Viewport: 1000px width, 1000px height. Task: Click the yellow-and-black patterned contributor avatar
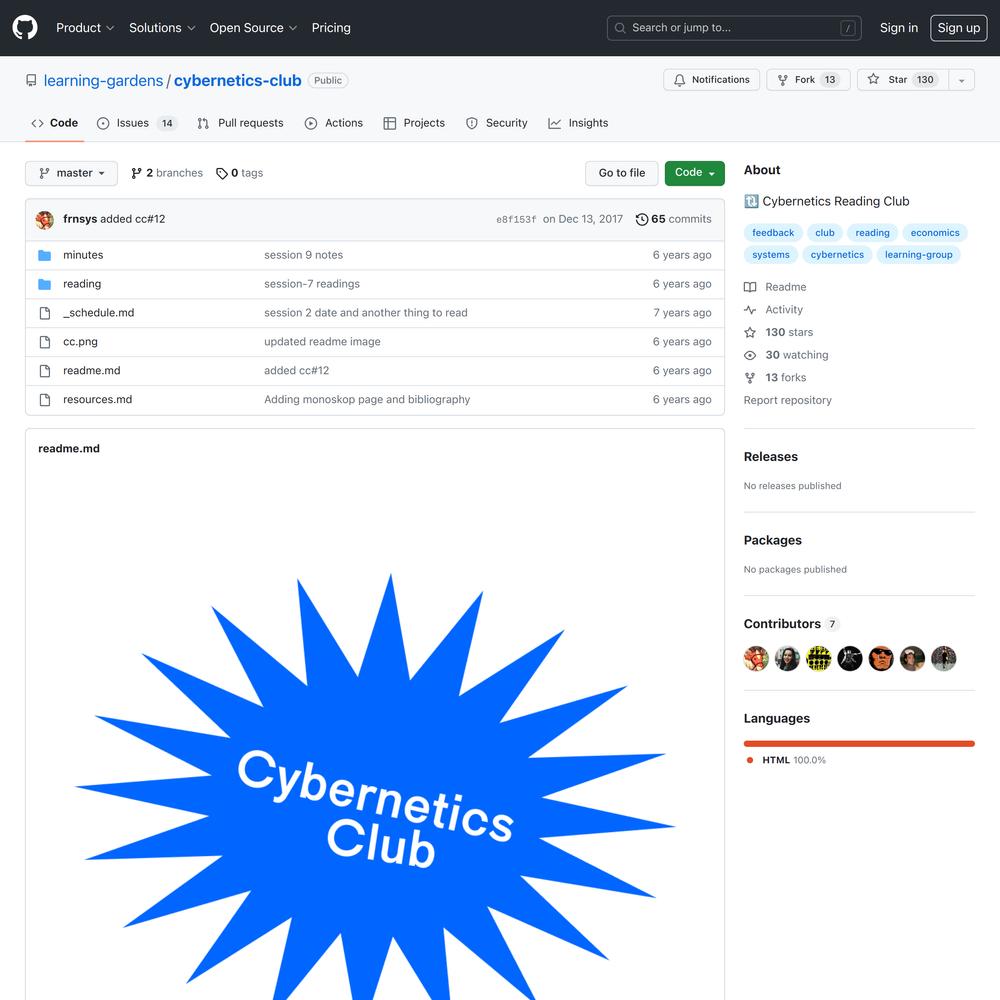click(x=818, y=659)
